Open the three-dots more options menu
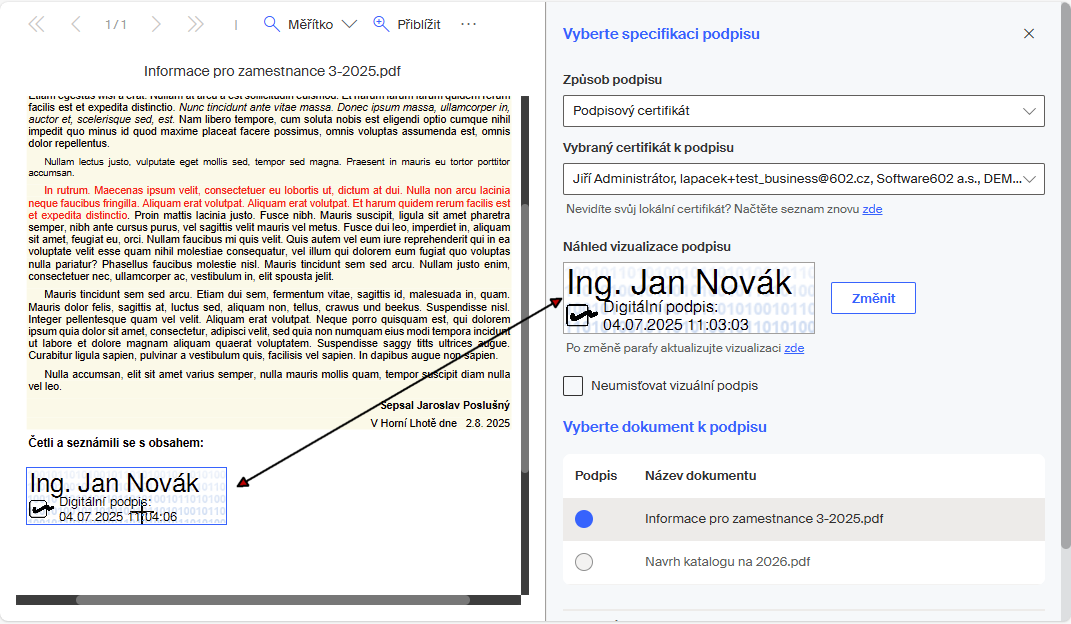Viewport: 1071px width, 624px height. (x=469, y=24)
